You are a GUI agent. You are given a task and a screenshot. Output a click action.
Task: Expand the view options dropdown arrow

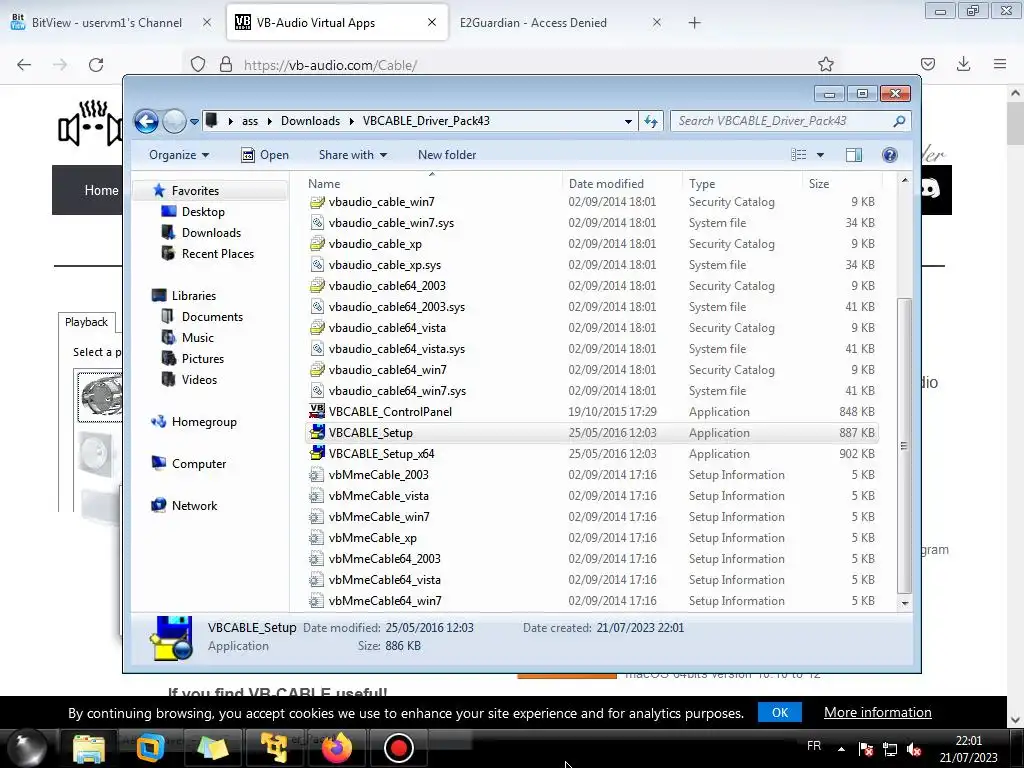point(820,155)
